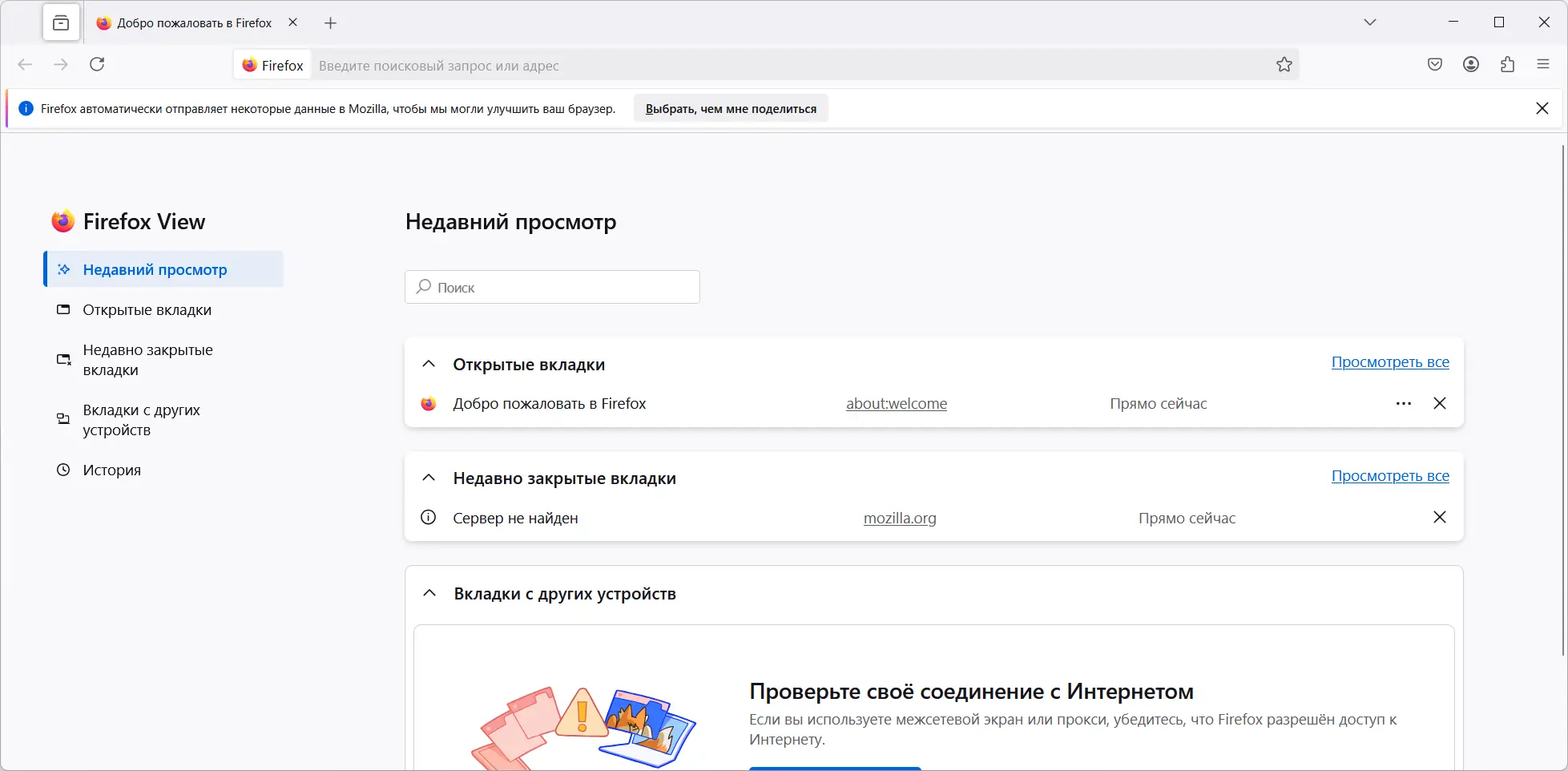Open the Pocket save icon
Viewport: 1568px width, 771px height.
(x=1435, y=64)
